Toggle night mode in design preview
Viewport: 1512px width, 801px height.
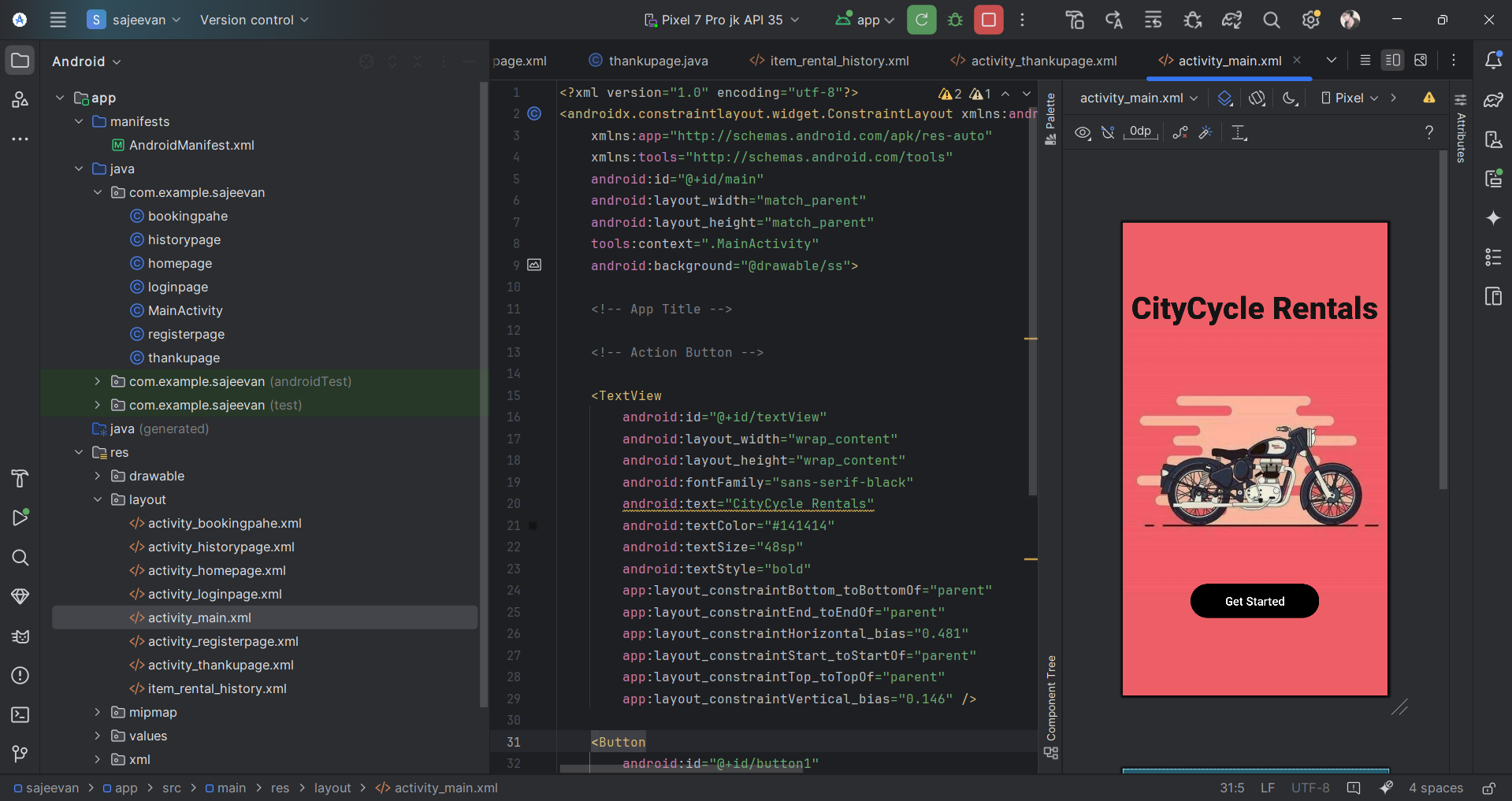click(1290, 98)
